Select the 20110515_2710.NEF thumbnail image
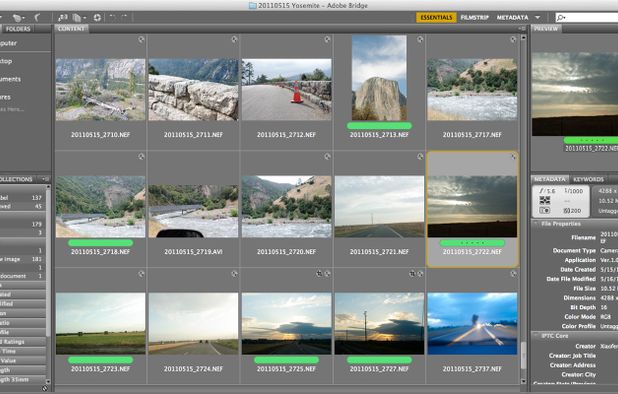Screen dimensions: 618x394 [101, 89]
